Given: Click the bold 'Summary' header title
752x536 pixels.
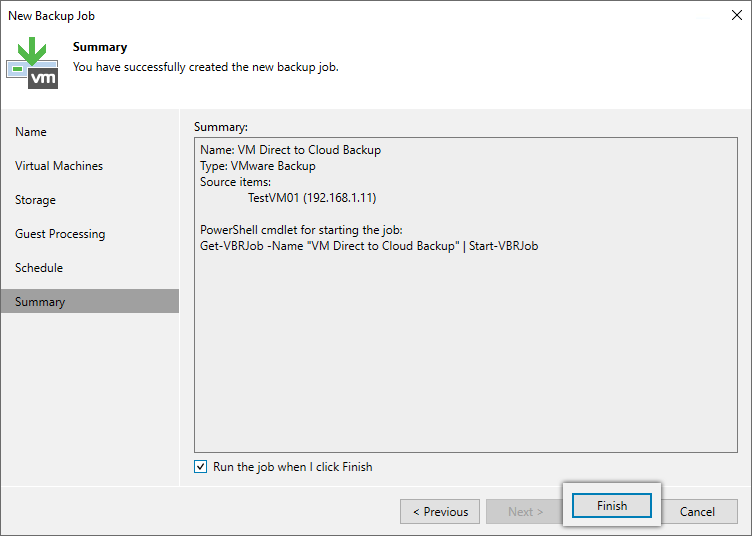Looking at the screenshot, I should tap(100, 47).
